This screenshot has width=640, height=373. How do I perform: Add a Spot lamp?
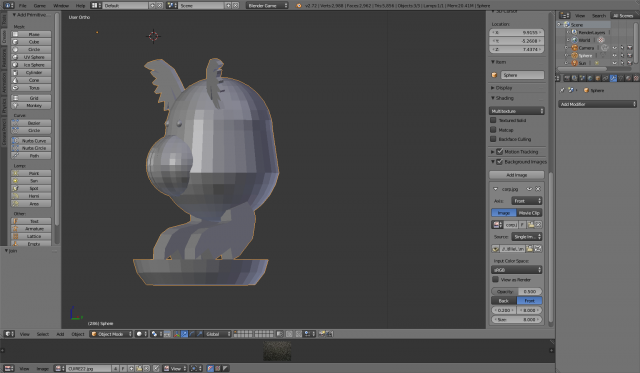31,189
